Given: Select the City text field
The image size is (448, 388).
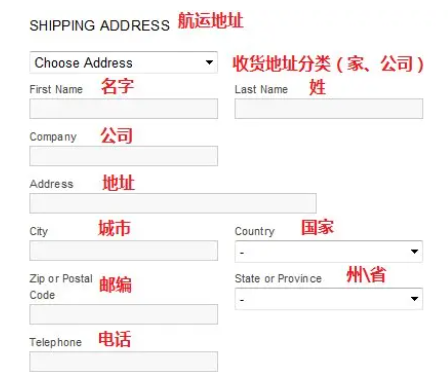Looking at the screenshot, I should tap(124, 250).
